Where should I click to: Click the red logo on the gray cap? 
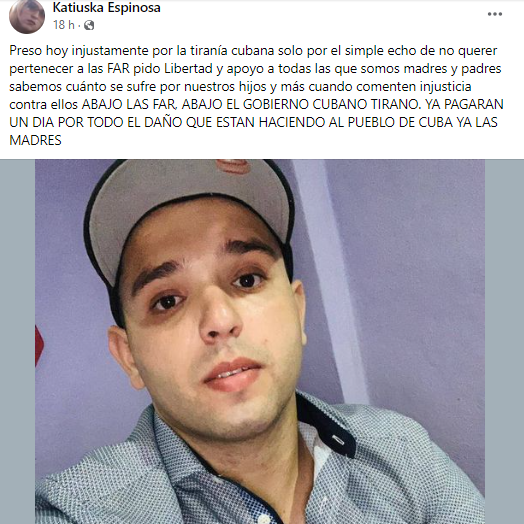click(x=233, y=165)
